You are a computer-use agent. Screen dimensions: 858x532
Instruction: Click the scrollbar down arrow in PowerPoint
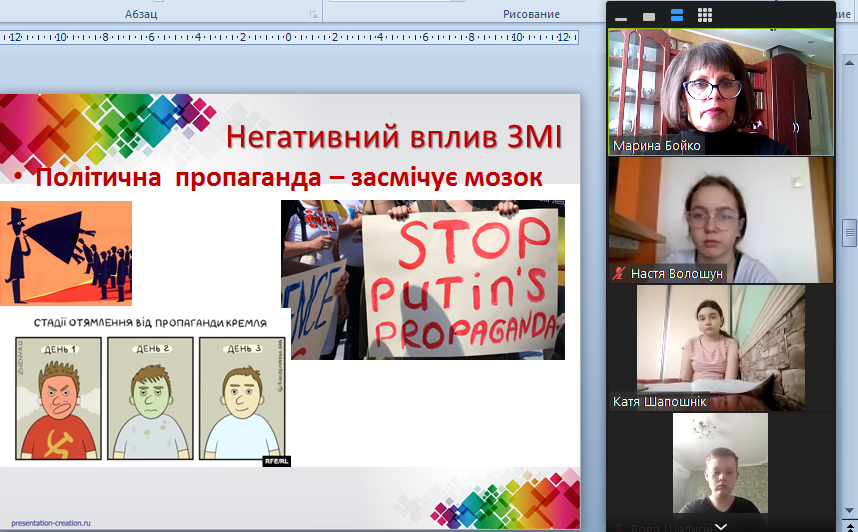pyautogui.click(x=849, y=510)
